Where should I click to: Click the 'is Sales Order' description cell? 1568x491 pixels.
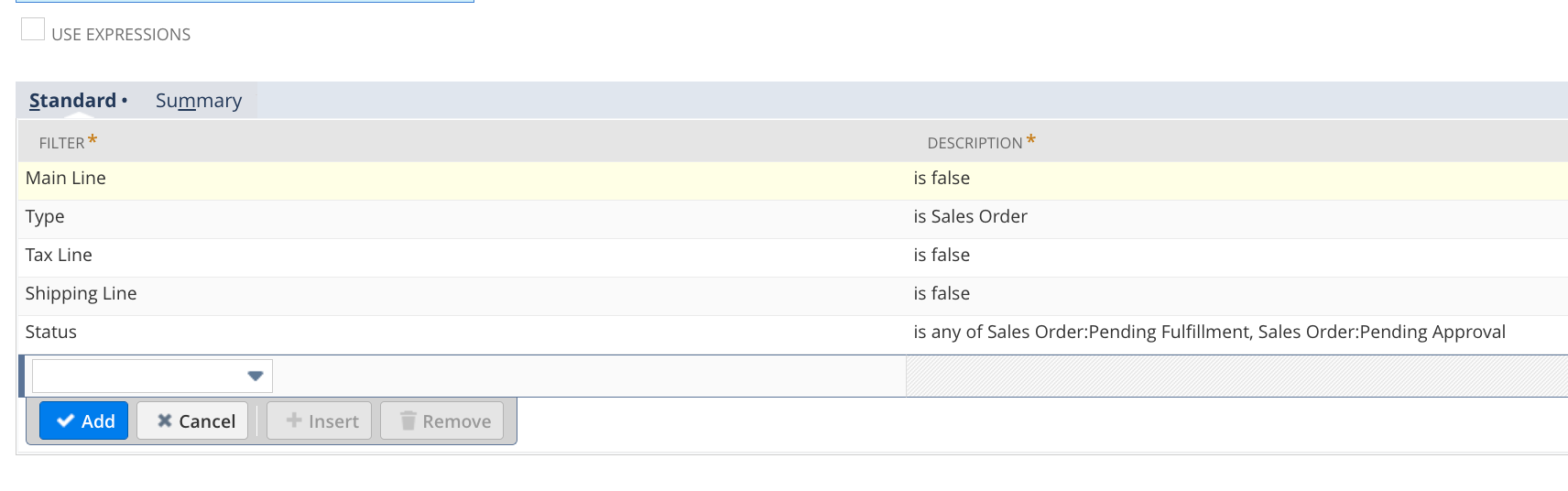tap(970, 217)
